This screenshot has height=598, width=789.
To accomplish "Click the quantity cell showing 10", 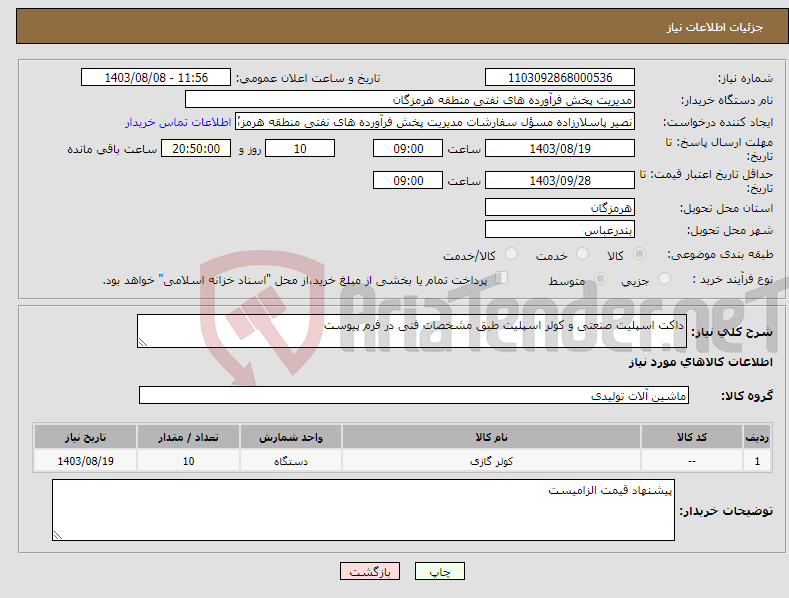I will [x=188, y=461].
